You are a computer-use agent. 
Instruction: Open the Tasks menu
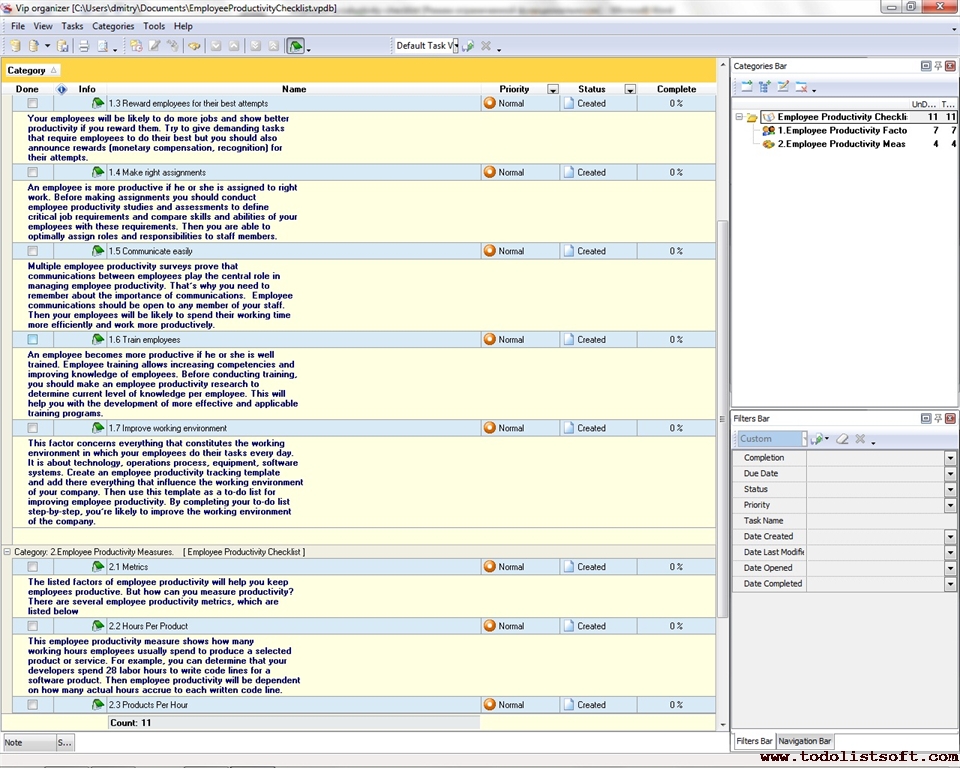click(70, 26)
